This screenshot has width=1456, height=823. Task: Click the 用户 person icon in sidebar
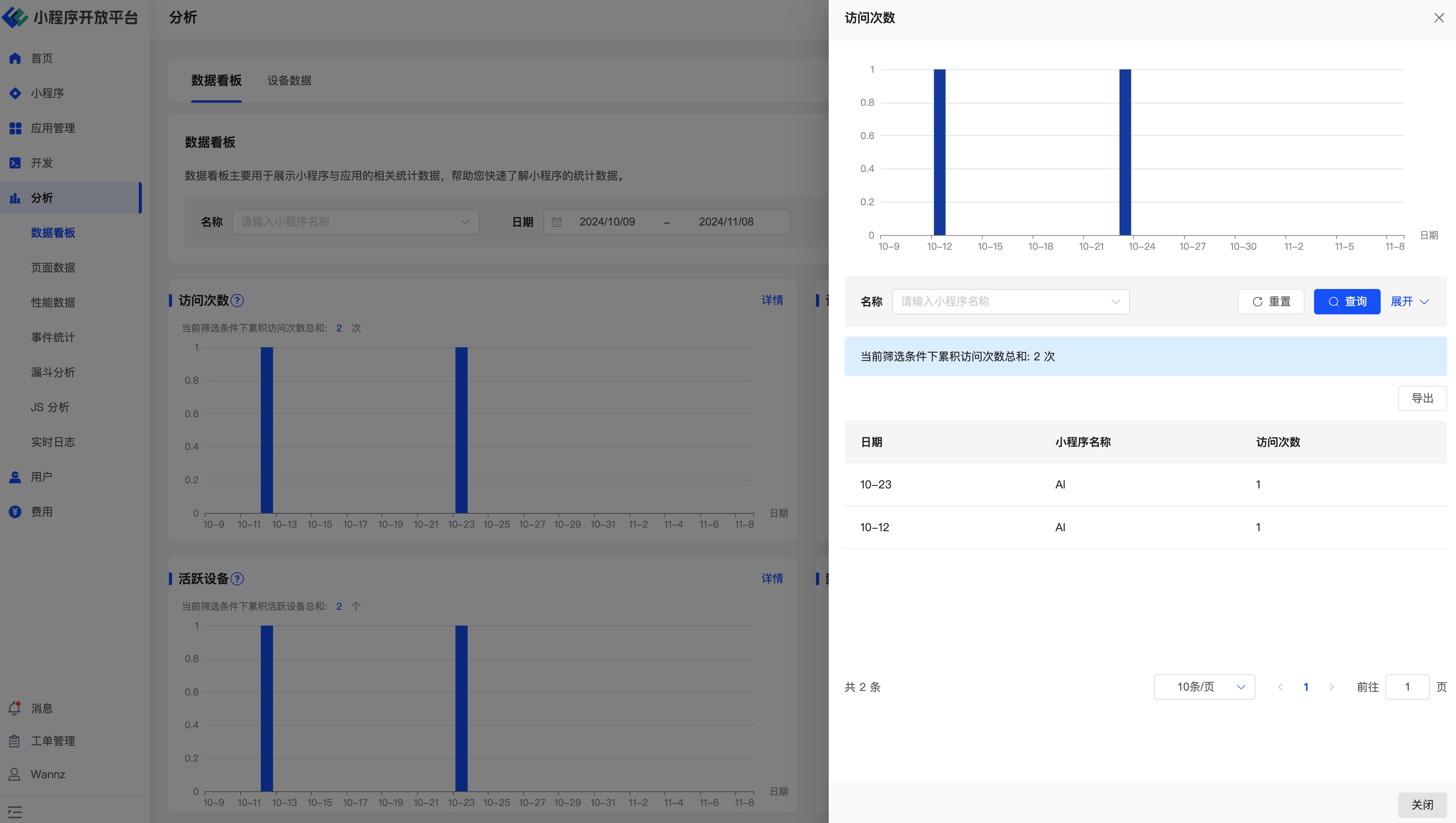tap(15, 477)
